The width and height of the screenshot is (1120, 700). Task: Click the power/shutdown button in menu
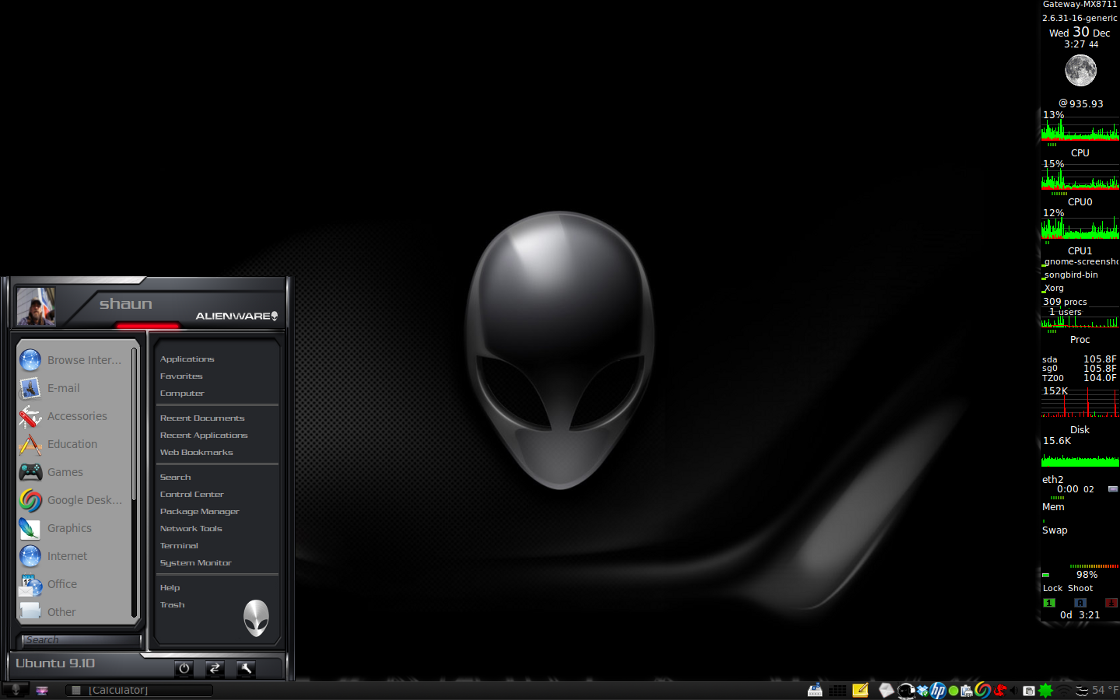[184, 669]
